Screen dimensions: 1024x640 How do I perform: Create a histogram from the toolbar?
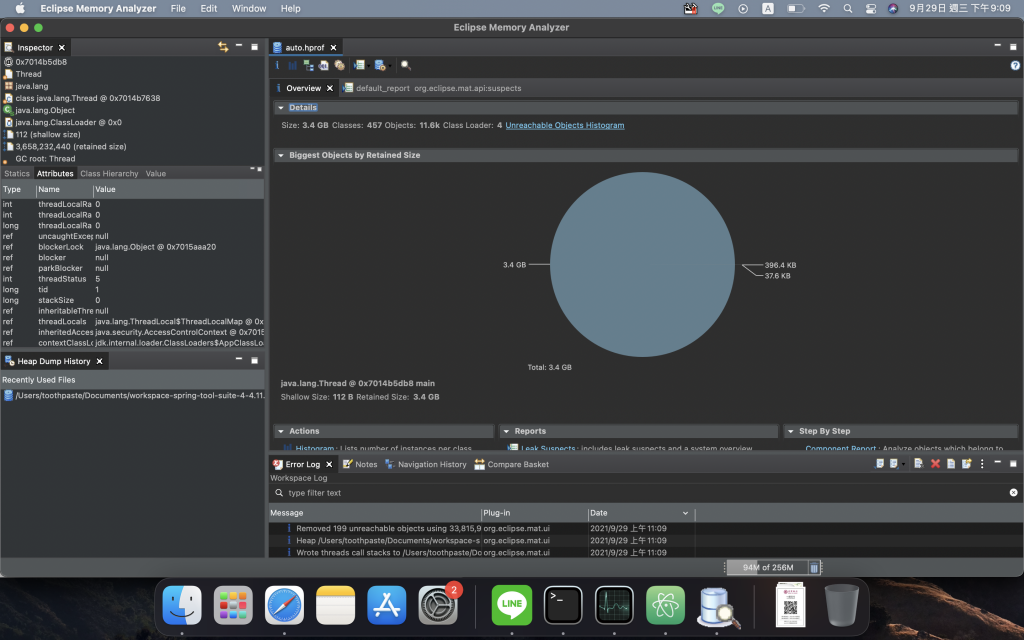pyautogui.click(x=293, y=65)
